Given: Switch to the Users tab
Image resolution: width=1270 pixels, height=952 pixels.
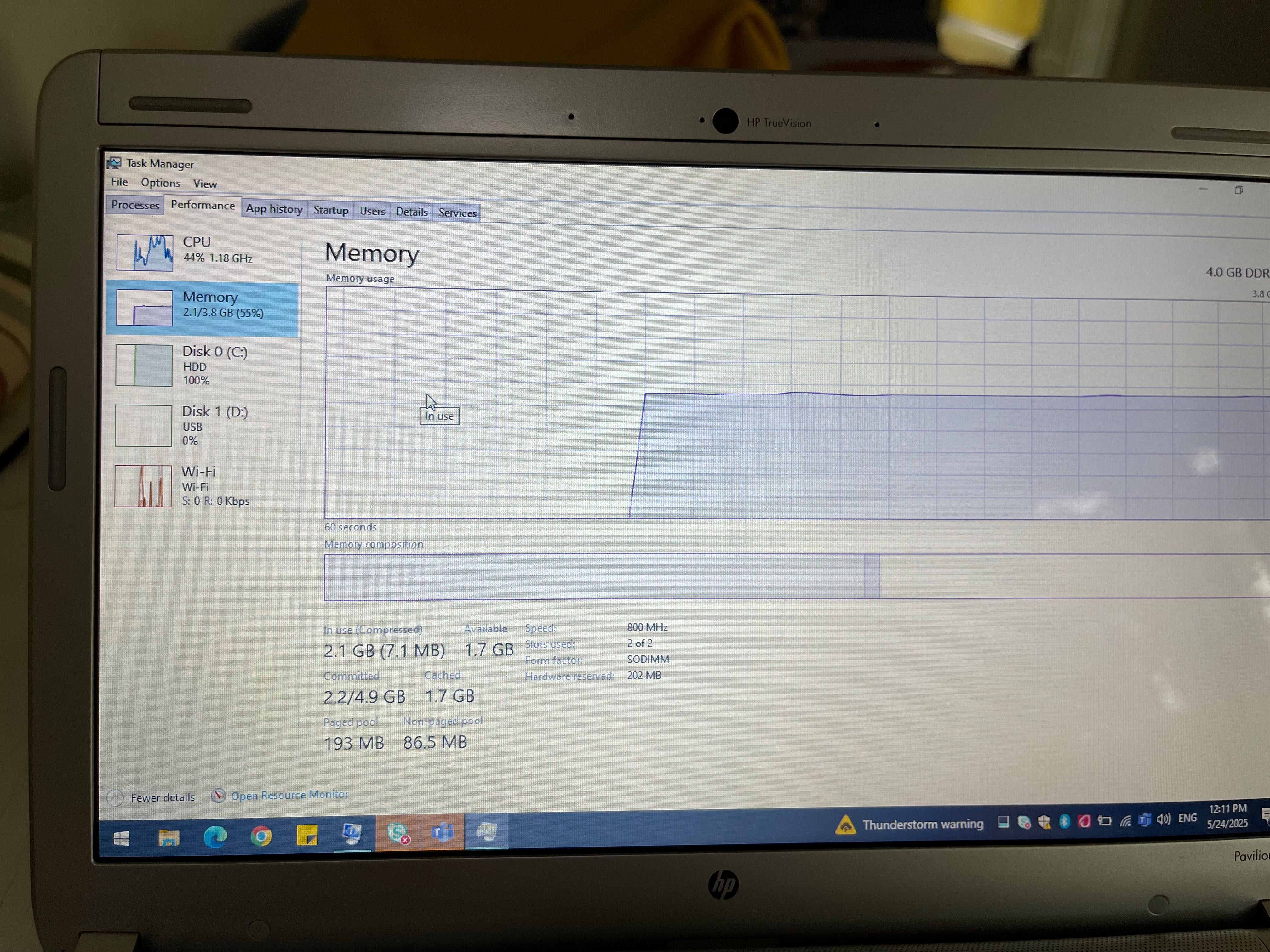Looking at the screenshot, I should click(x=372, y=211).
